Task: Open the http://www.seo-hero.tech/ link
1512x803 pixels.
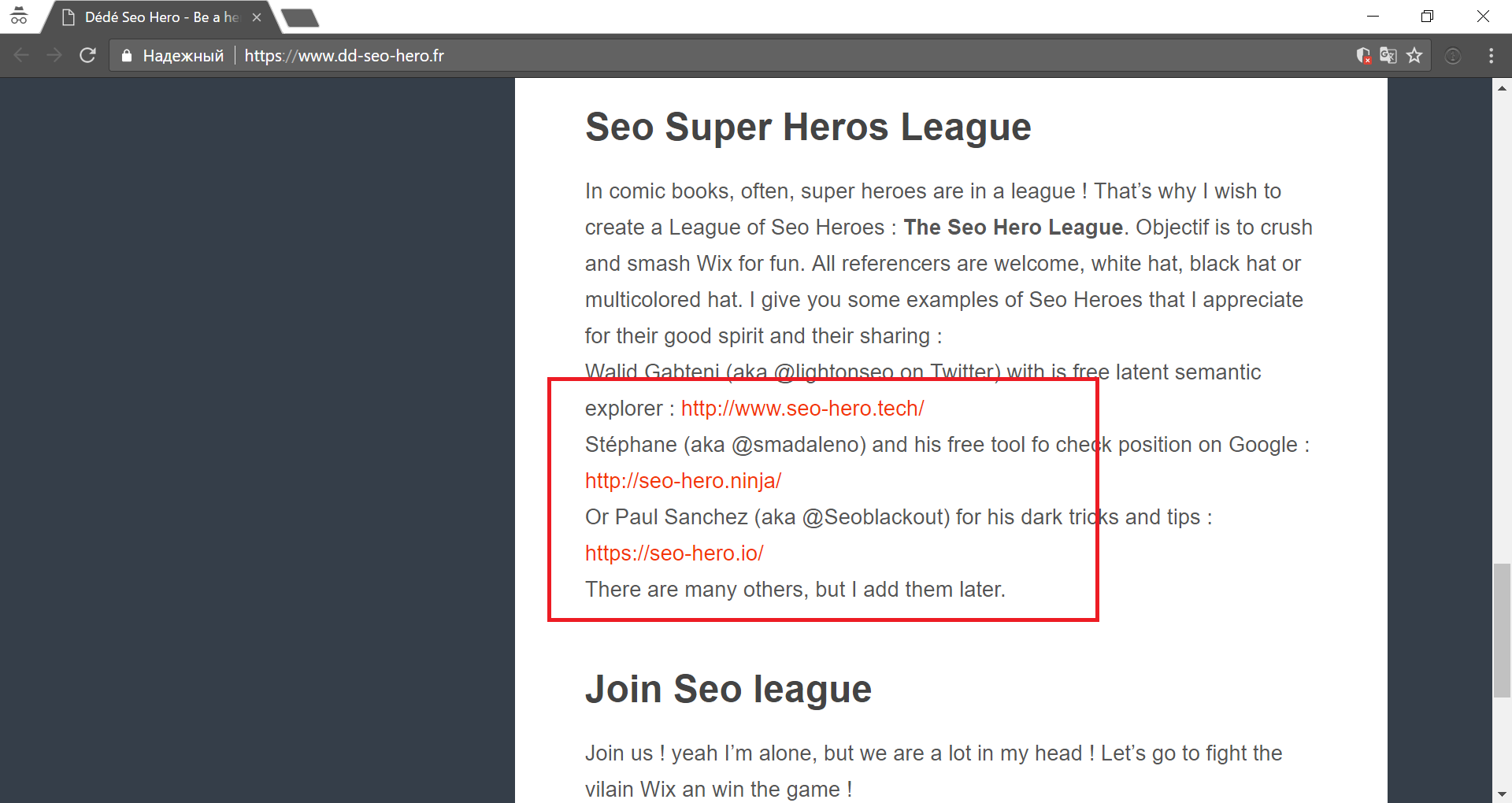Action: coord(802,408)
